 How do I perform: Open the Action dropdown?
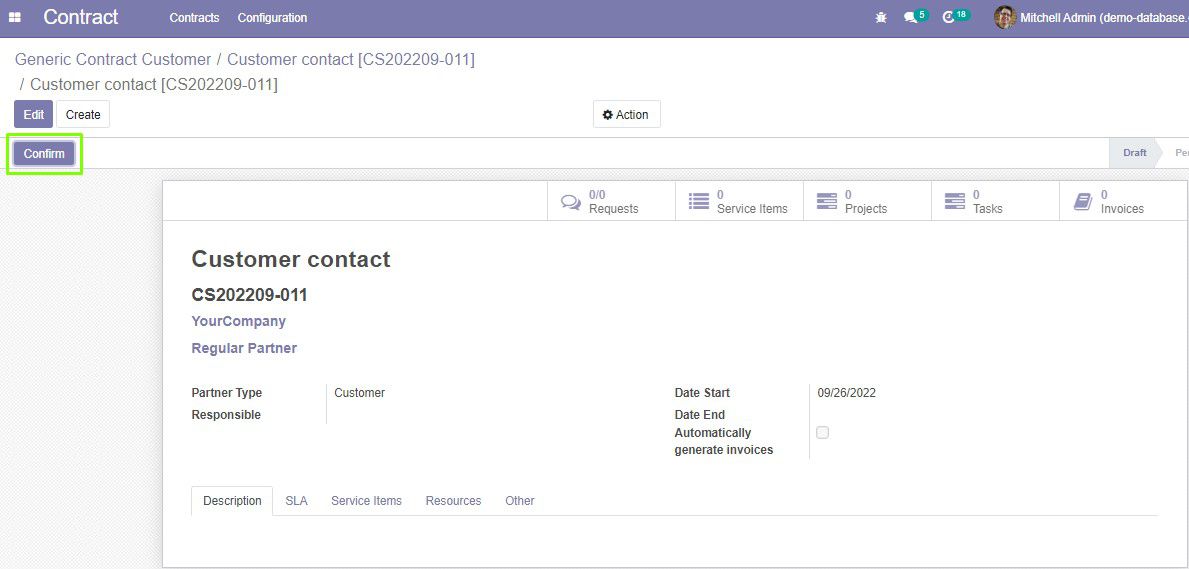[626, 115]
